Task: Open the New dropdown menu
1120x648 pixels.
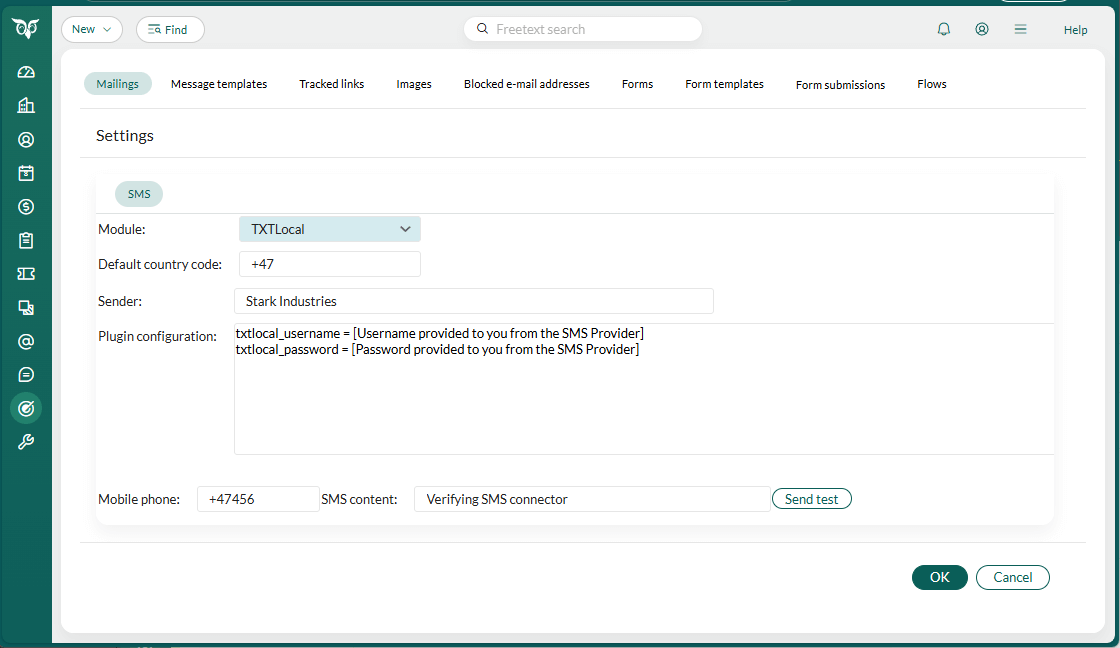Action: coord(92,29)
